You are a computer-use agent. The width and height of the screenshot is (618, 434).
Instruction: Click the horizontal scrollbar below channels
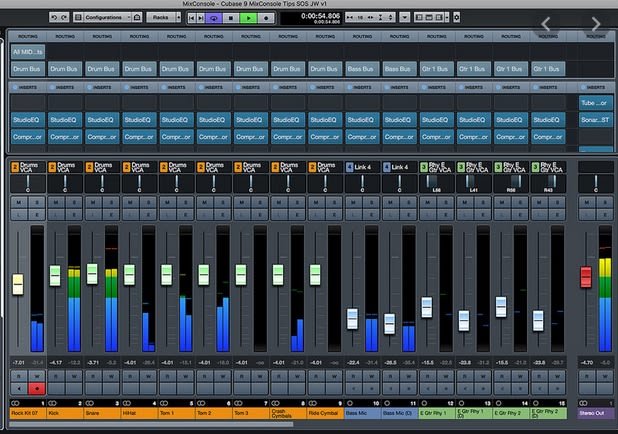pos(151,425)
